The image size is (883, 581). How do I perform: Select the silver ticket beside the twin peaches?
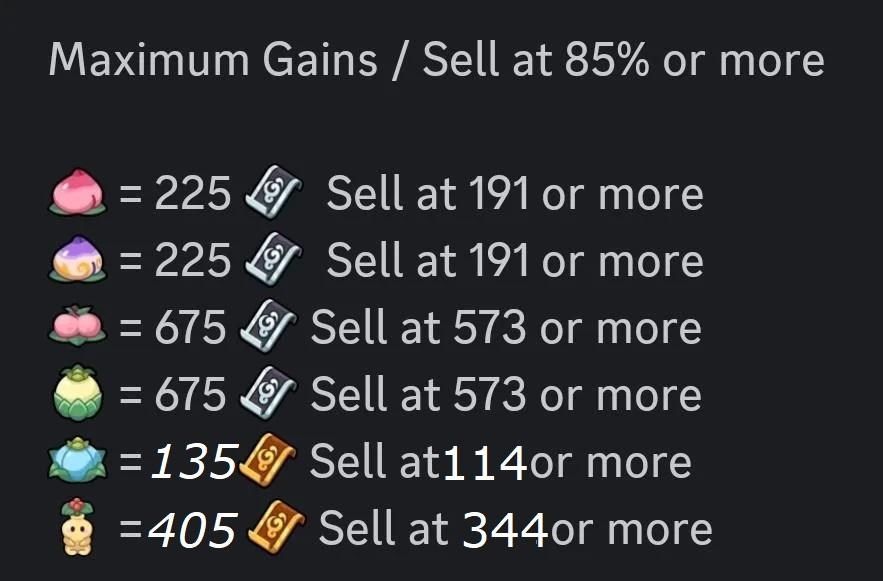pyautogui.click(x=268, y=328)
